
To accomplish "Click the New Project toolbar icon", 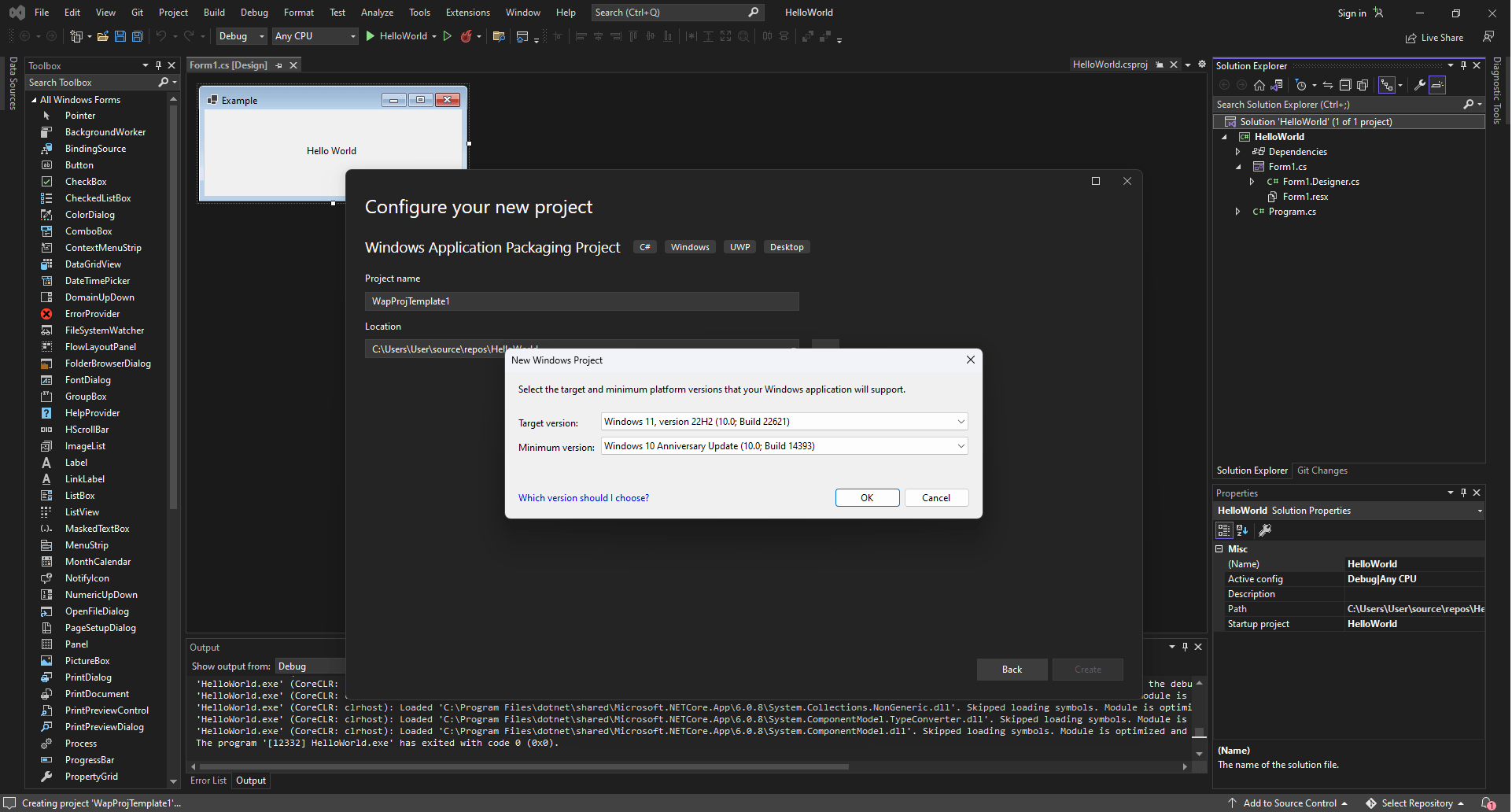I will 76,36.
